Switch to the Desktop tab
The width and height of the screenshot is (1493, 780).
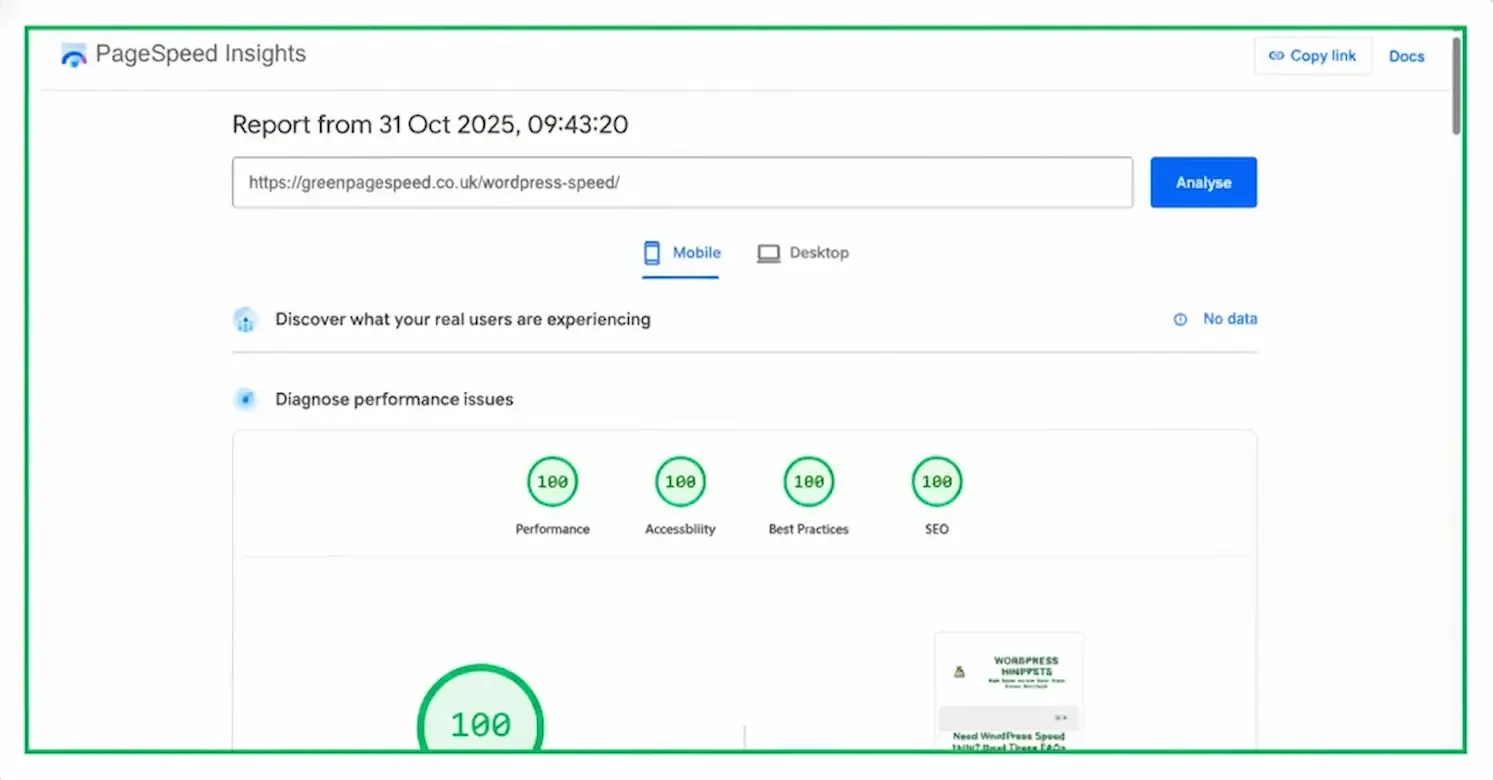coord(803,253)
